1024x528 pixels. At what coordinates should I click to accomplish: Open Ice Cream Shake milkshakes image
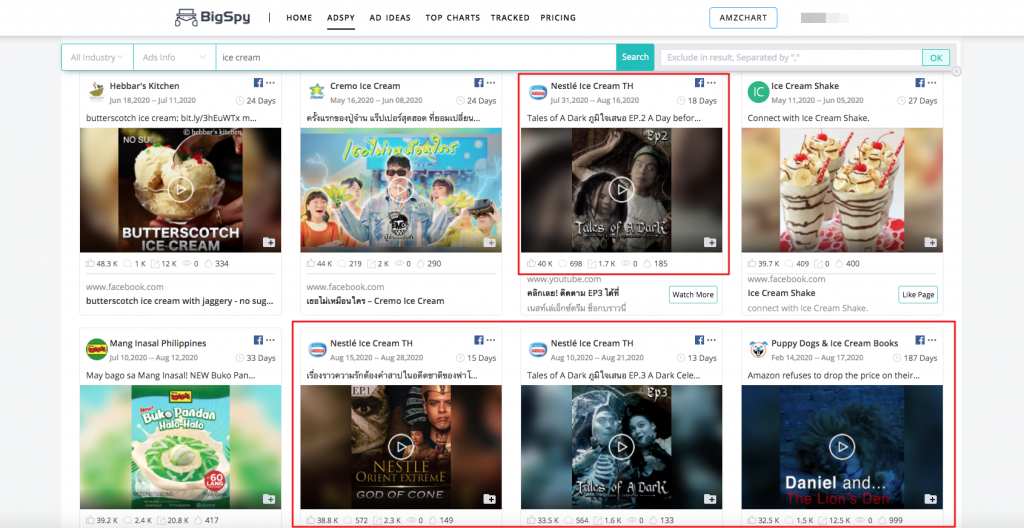click(x=842, y=190)
